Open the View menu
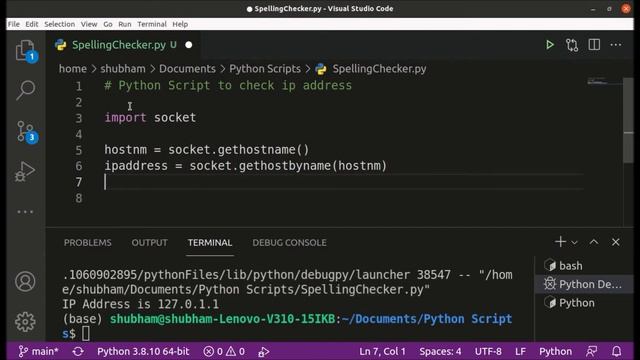The width and height of the screenshot is (640, 360). (89, 24)
